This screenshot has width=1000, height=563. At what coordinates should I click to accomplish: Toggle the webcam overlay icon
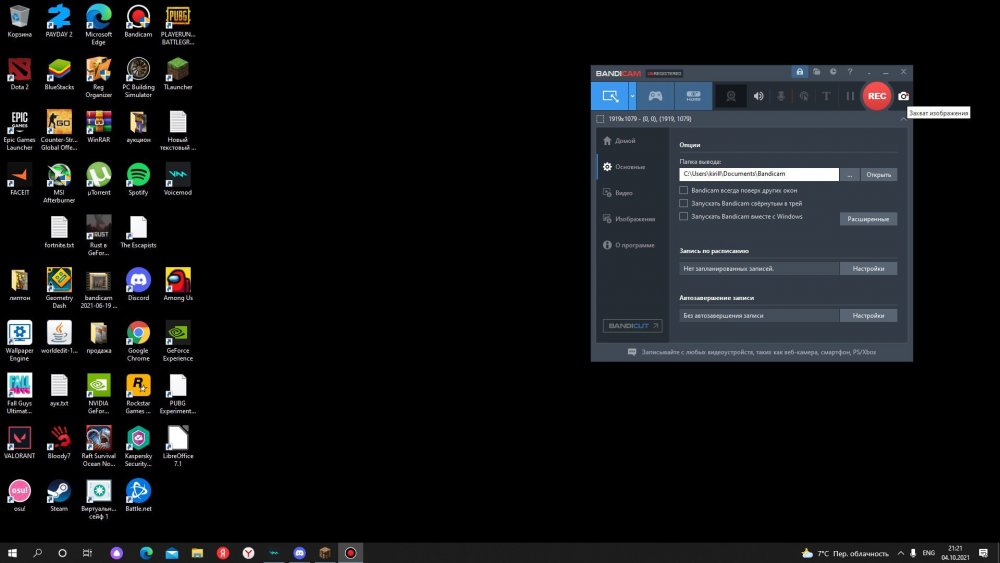pos(731,96)
